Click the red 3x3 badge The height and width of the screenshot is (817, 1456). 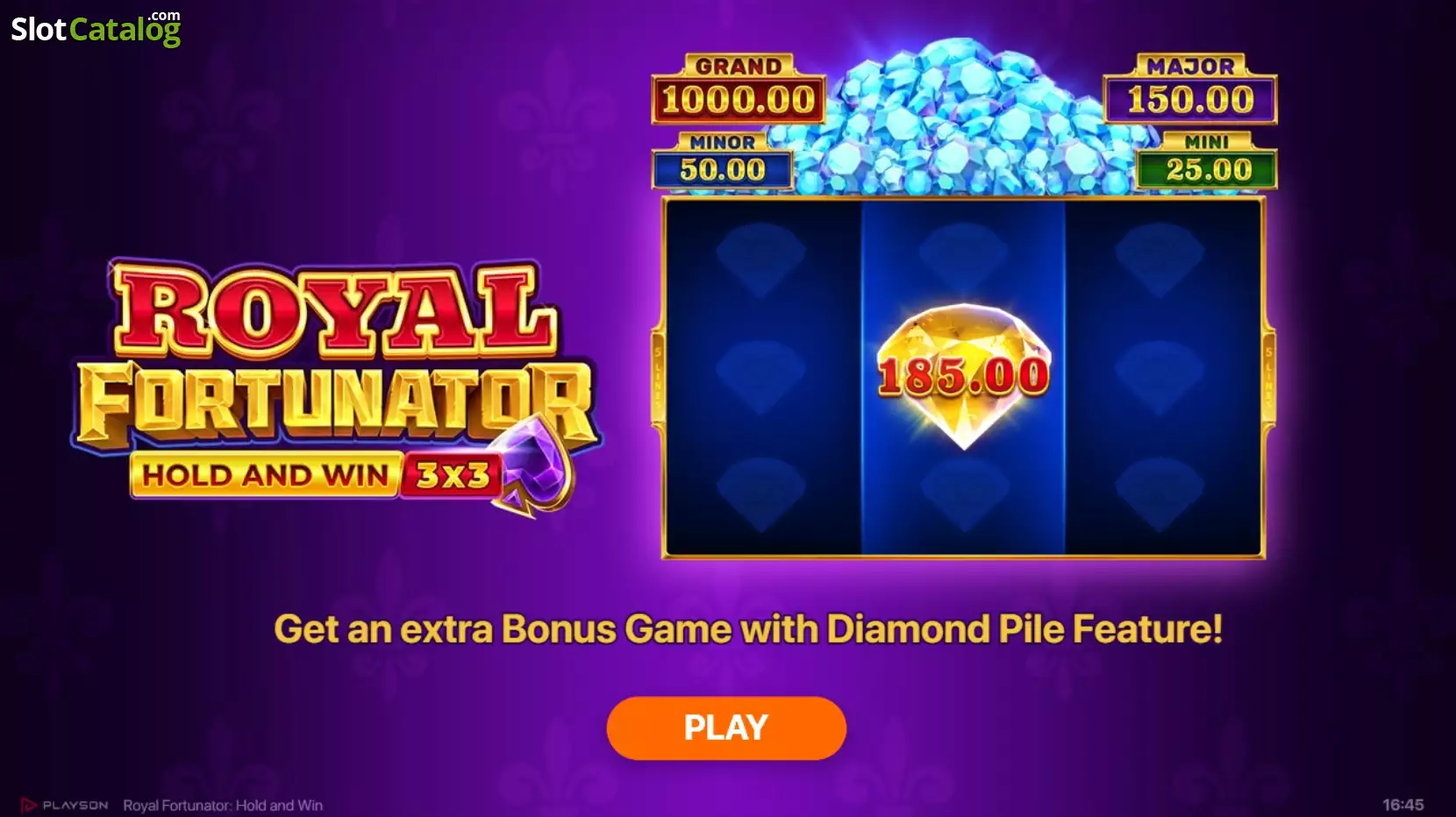coord(452,475)
